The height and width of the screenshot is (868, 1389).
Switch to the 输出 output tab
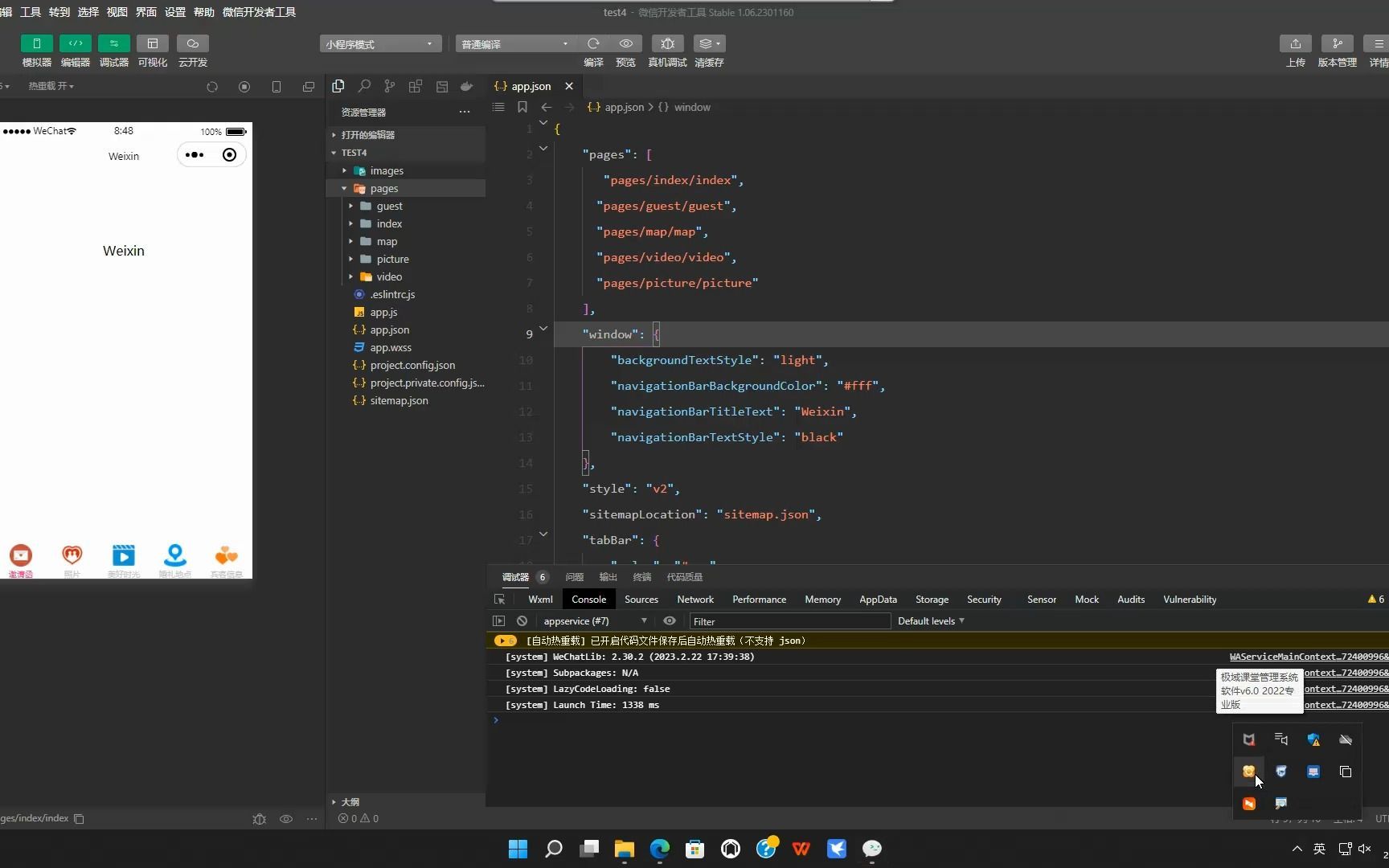pos(608,577)
